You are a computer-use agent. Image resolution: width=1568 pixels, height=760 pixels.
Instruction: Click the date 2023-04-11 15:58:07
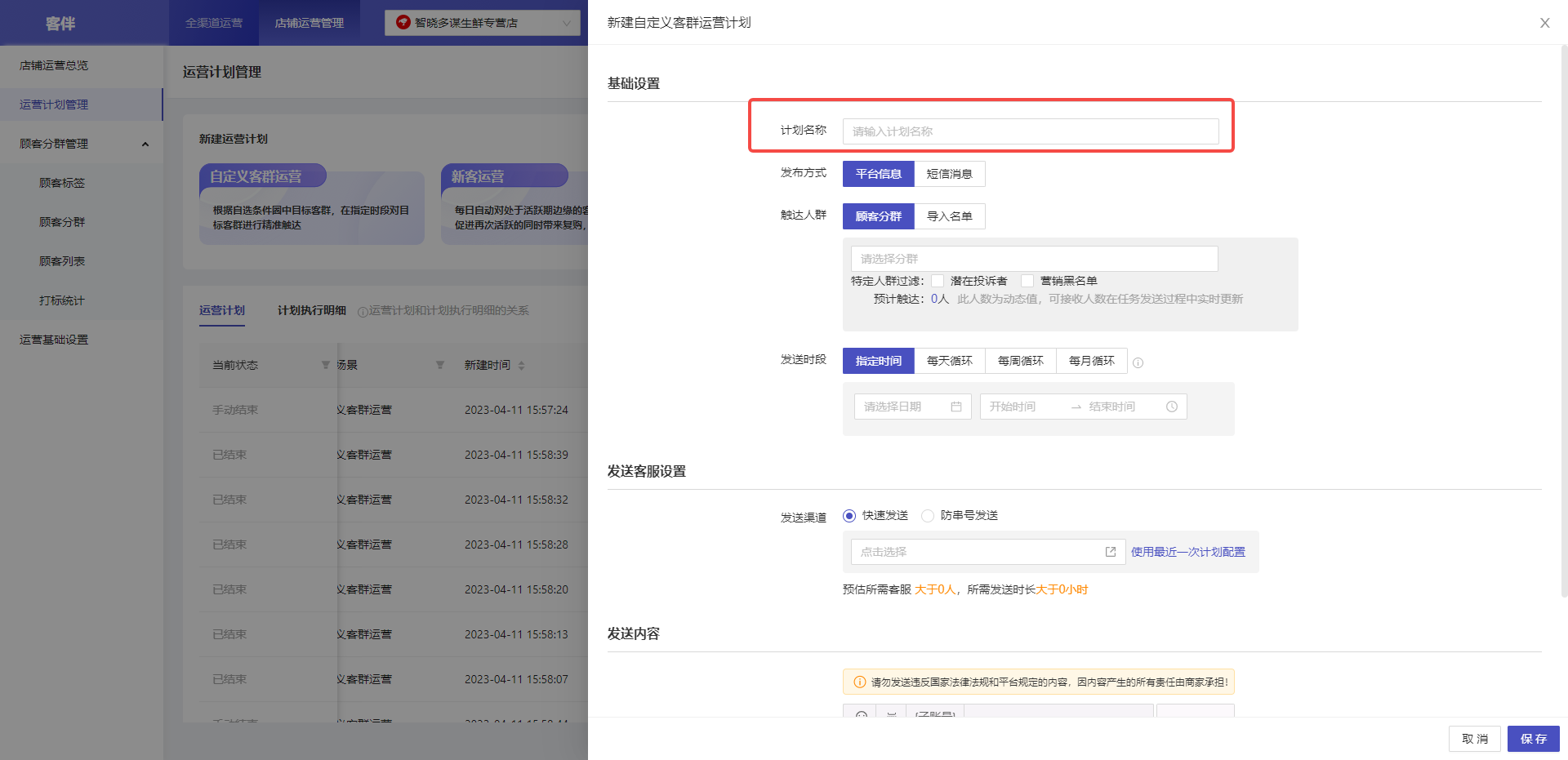tap(516, 679)
